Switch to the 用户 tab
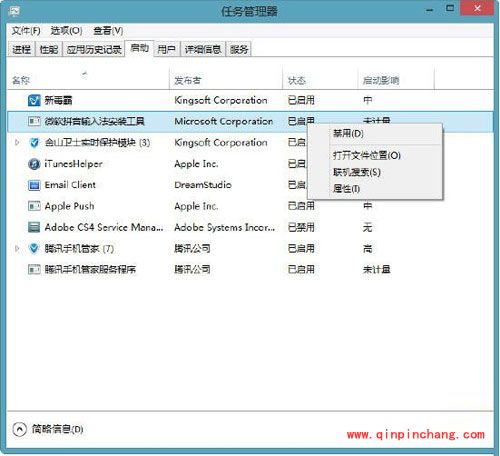 click(x=166, y=50)
